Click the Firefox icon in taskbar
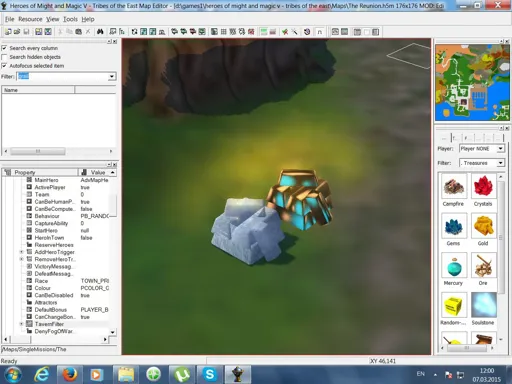 click(70, 375)
